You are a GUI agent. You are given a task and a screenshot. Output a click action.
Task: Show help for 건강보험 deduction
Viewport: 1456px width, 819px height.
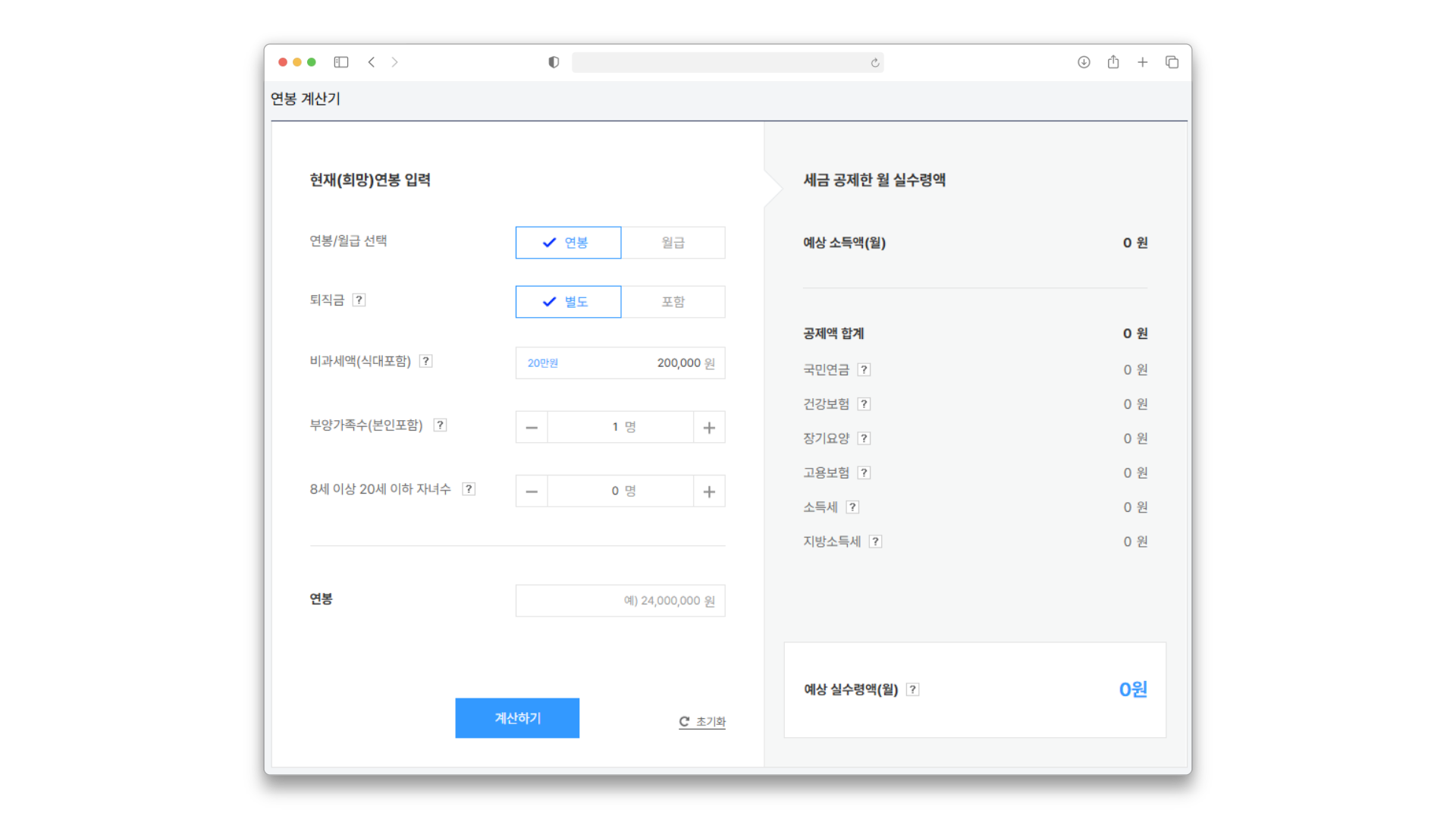[864, 404]
